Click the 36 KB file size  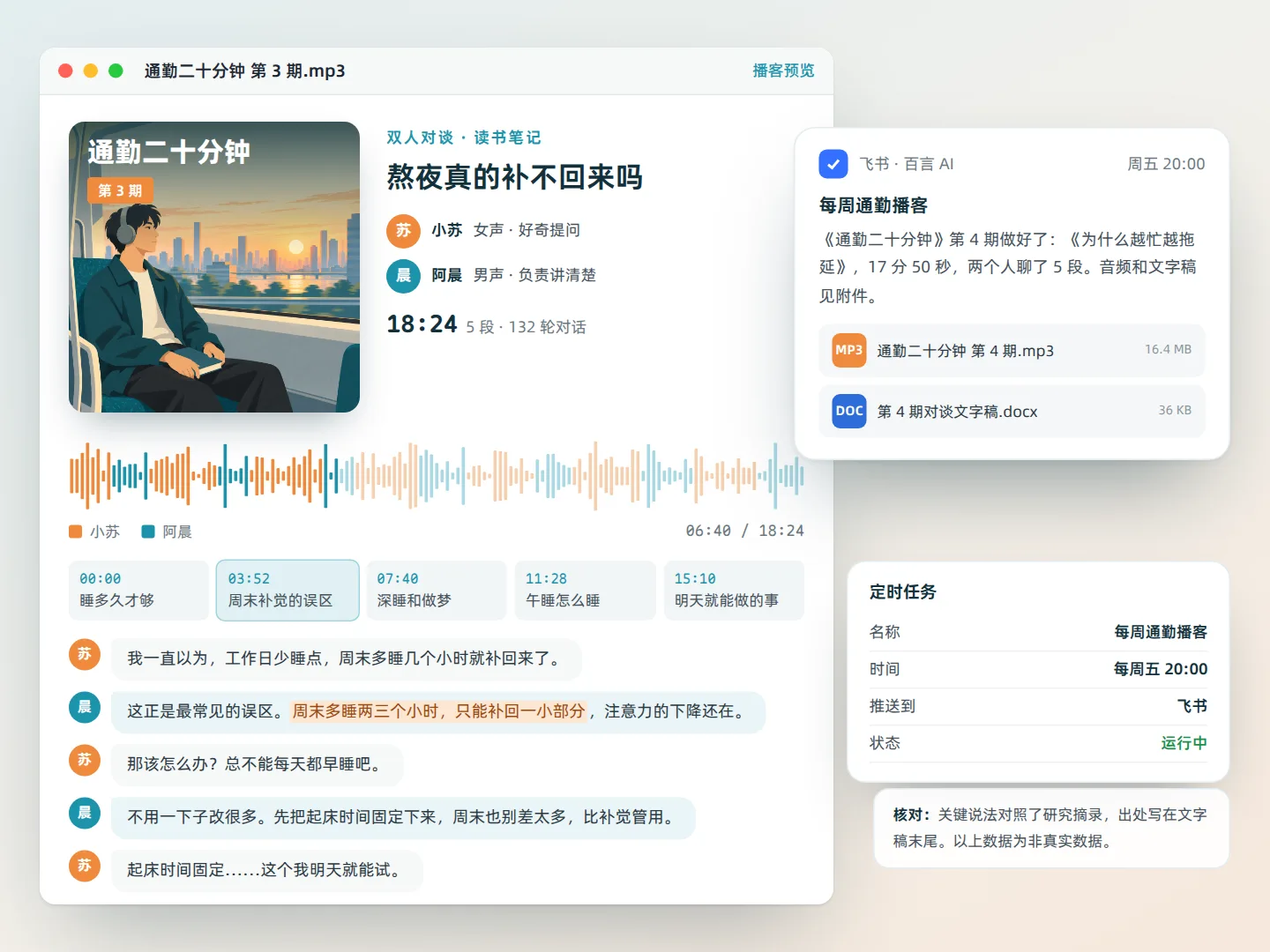tap(1175, 410)
